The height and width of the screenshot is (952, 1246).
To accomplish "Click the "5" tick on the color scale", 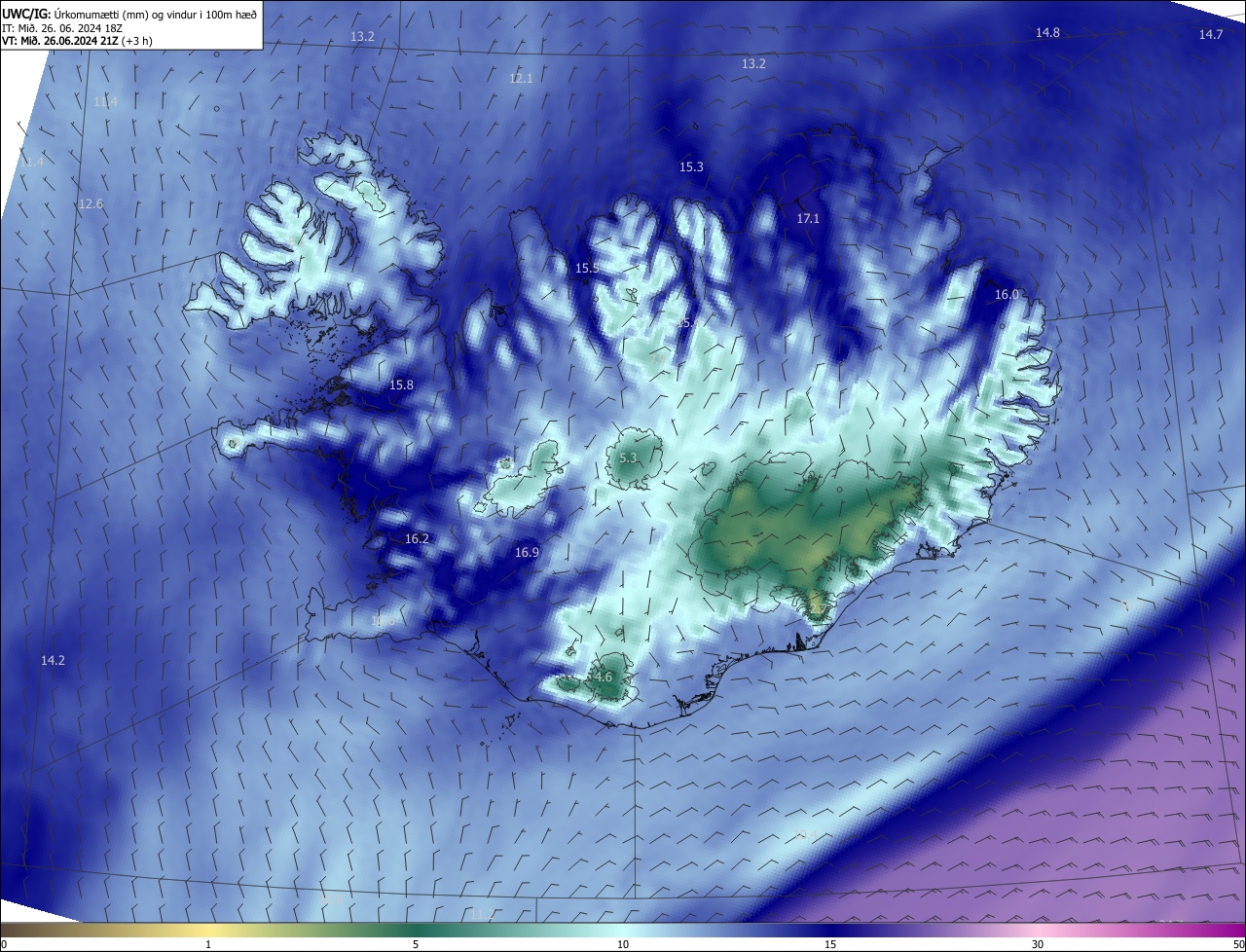I will click(416, 944).
